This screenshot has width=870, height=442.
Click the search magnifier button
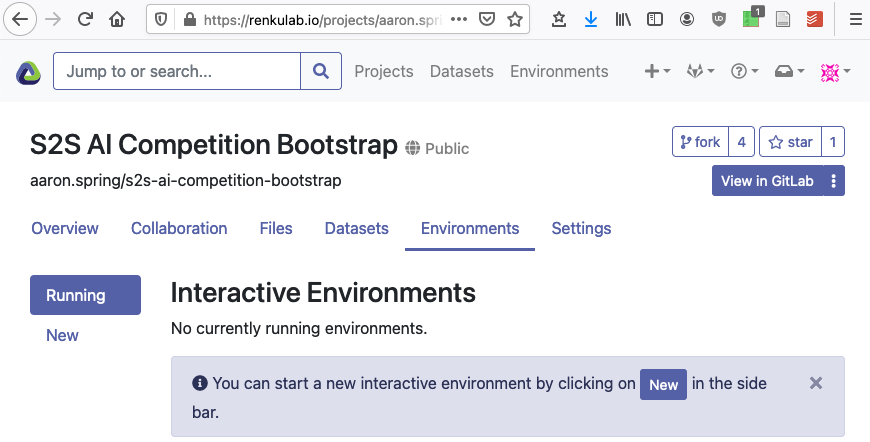coord(320,72)
